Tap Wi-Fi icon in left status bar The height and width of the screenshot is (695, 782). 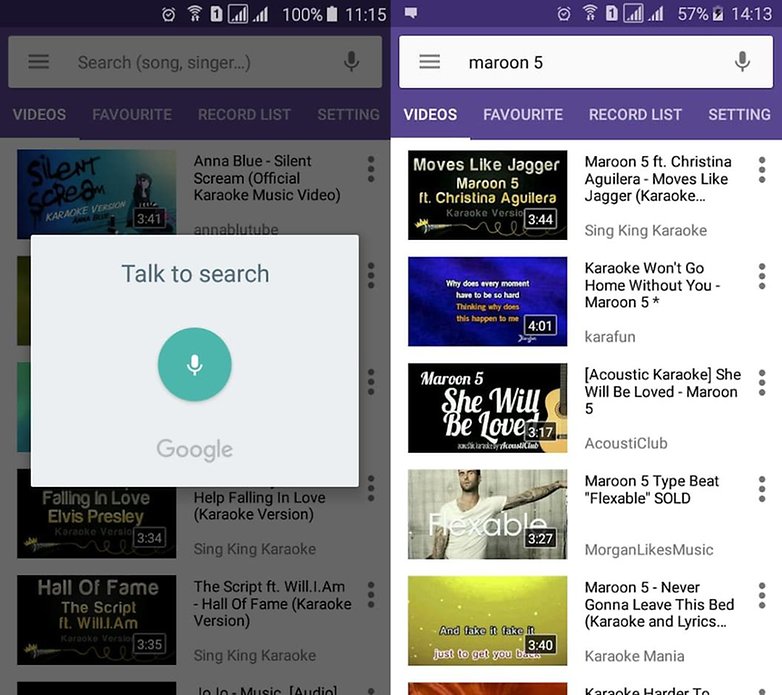(x=195, y=14)
